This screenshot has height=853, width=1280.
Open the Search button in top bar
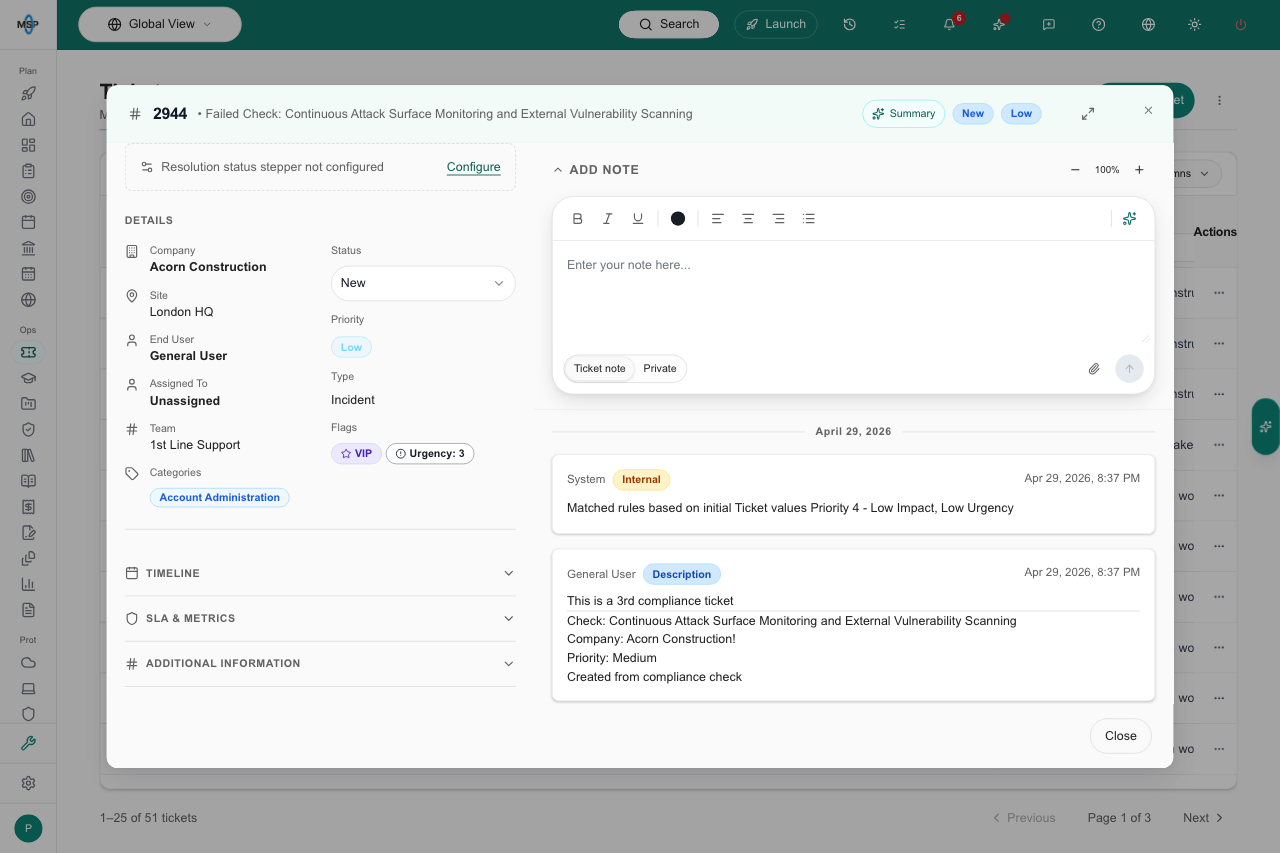tap(669, 24)
